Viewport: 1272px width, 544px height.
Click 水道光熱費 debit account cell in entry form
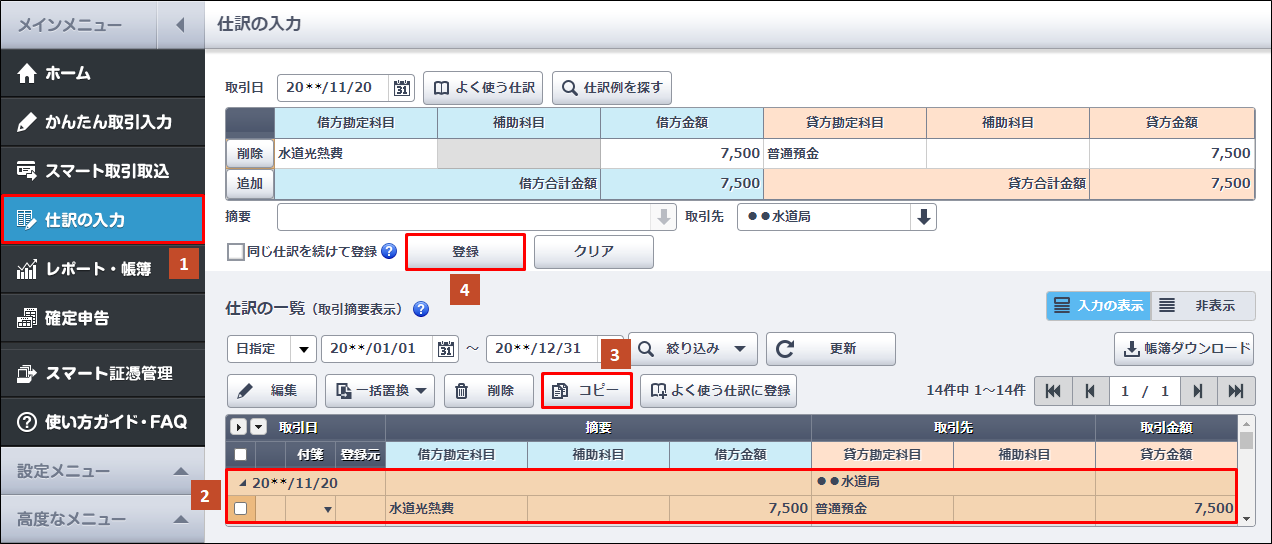(356, 154)
